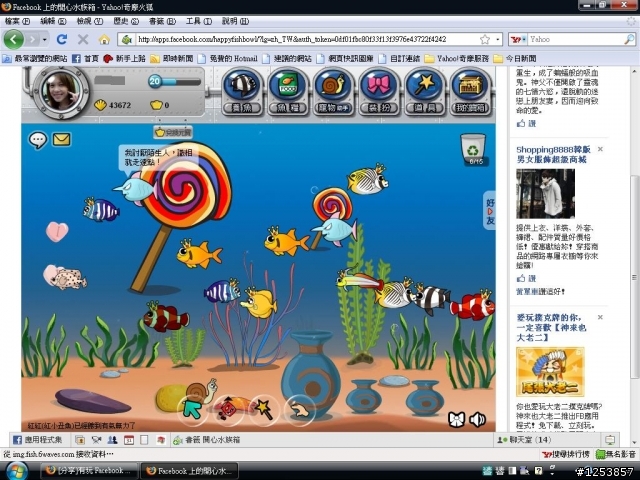Screen dimensions: 640x480
Task: Click the large blue vase
Action: [x=311, y=374]
